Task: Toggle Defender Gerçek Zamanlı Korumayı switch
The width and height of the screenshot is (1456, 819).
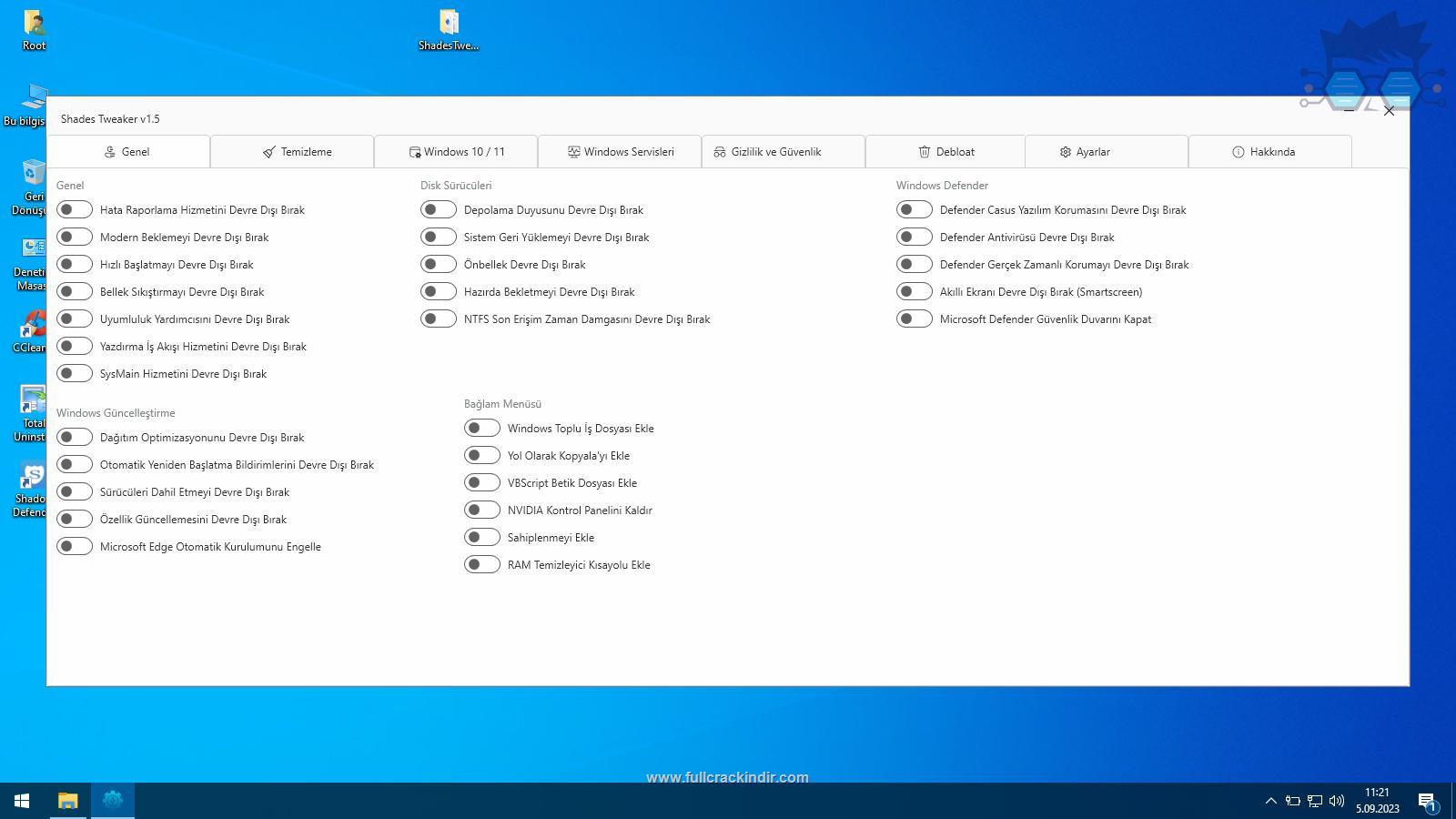Action: pos(915,264)
